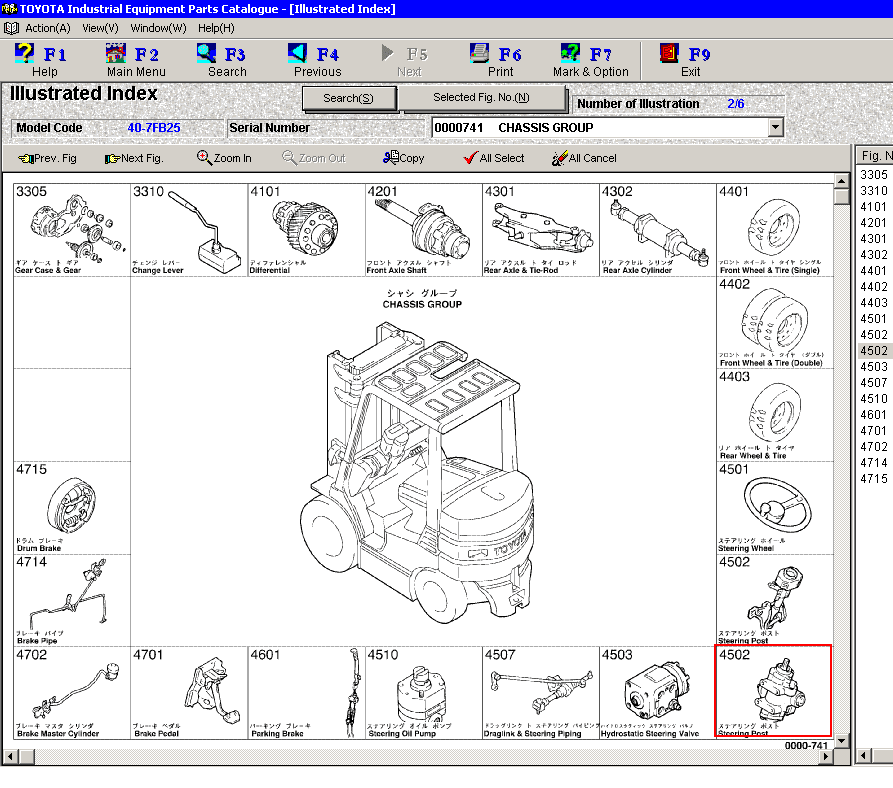This screenshot has height=788, width=893.
Task: Select 4503 Hydrostatic Steering Valve thumbnail
Action: coord(658,693)
